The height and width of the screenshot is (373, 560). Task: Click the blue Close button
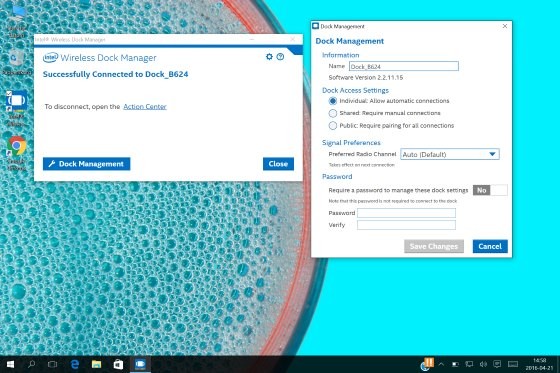point(278,164)
